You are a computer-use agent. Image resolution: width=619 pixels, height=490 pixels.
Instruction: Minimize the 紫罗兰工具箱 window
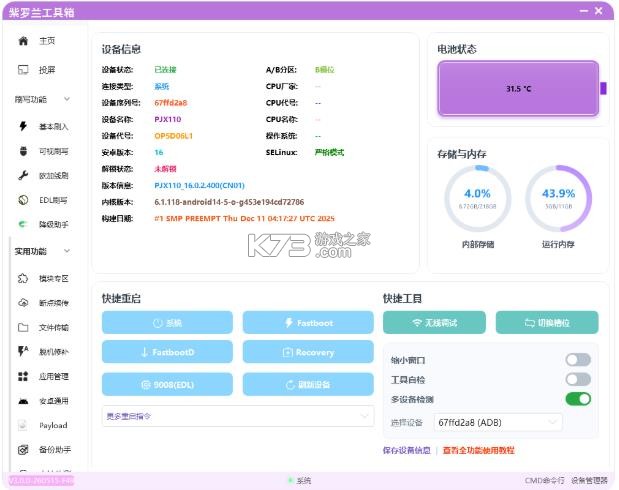point(583,11)
